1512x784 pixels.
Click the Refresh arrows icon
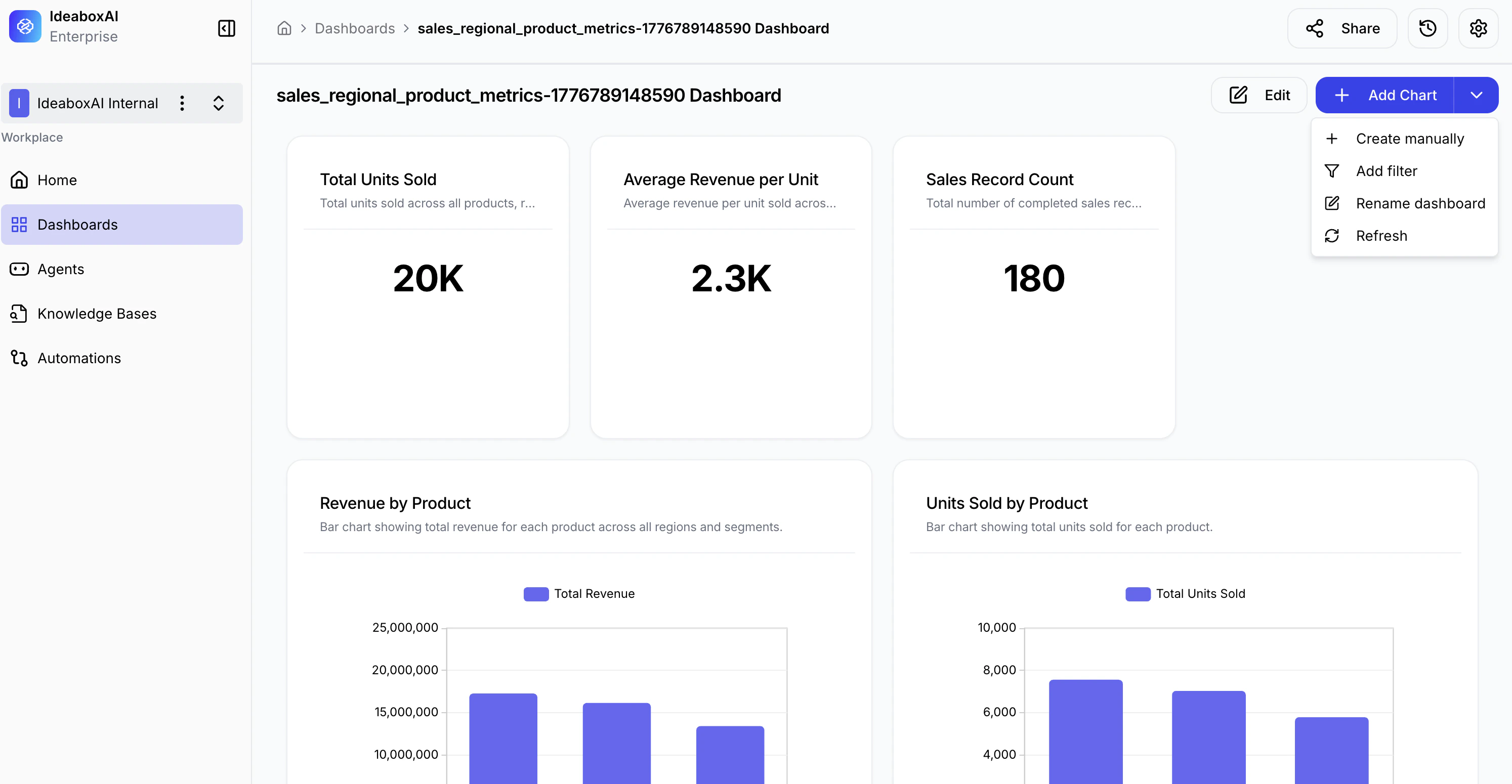click(1332, 235)
